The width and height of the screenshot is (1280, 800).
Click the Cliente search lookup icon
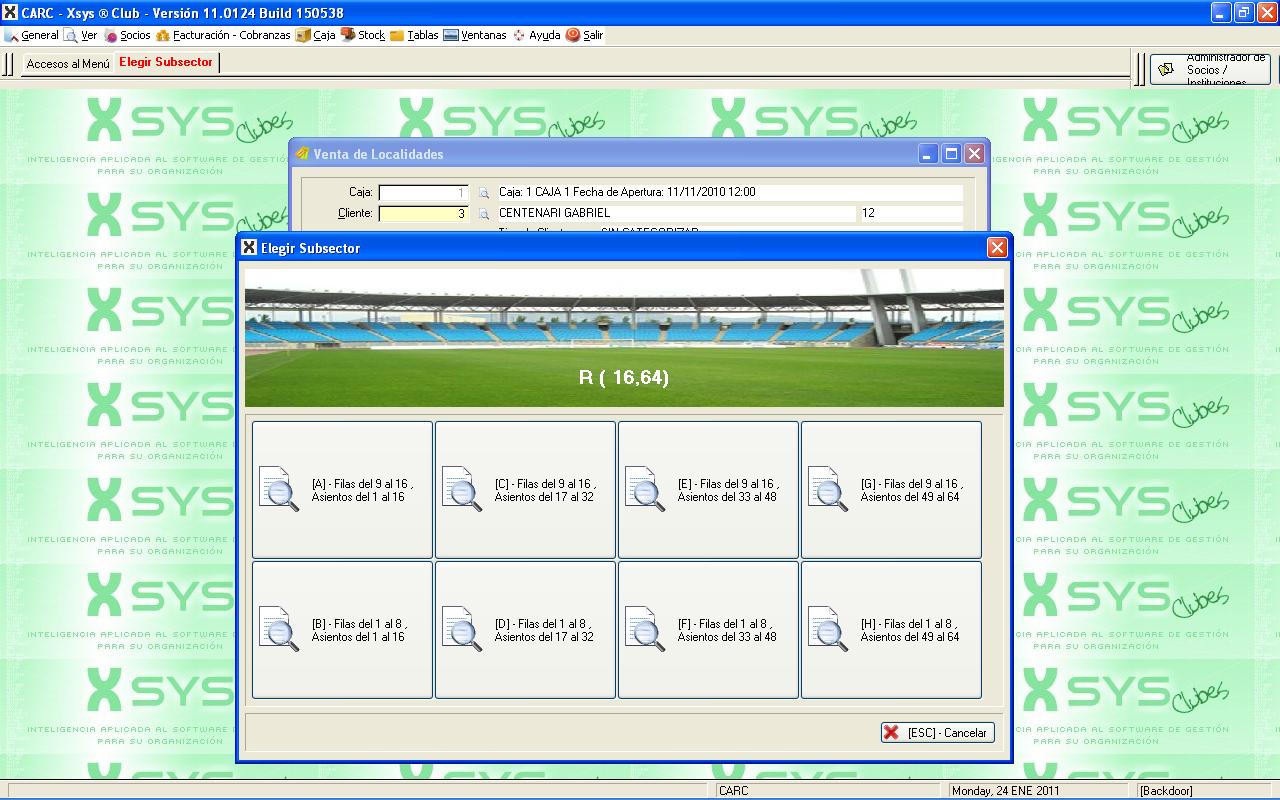click(x=484, y=213)
